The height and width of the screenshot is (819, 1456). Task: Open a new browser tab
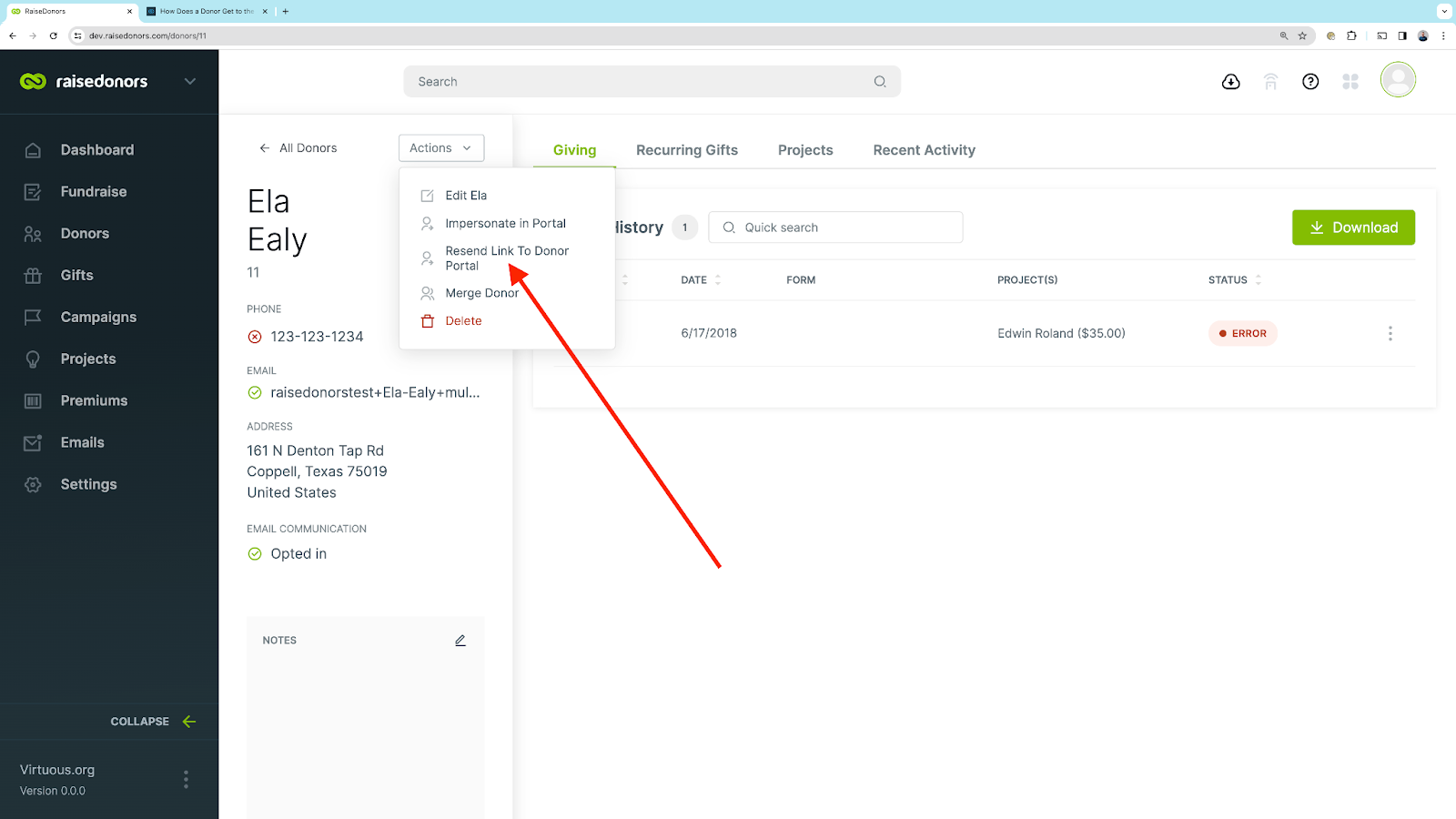[x=286, y=11]
